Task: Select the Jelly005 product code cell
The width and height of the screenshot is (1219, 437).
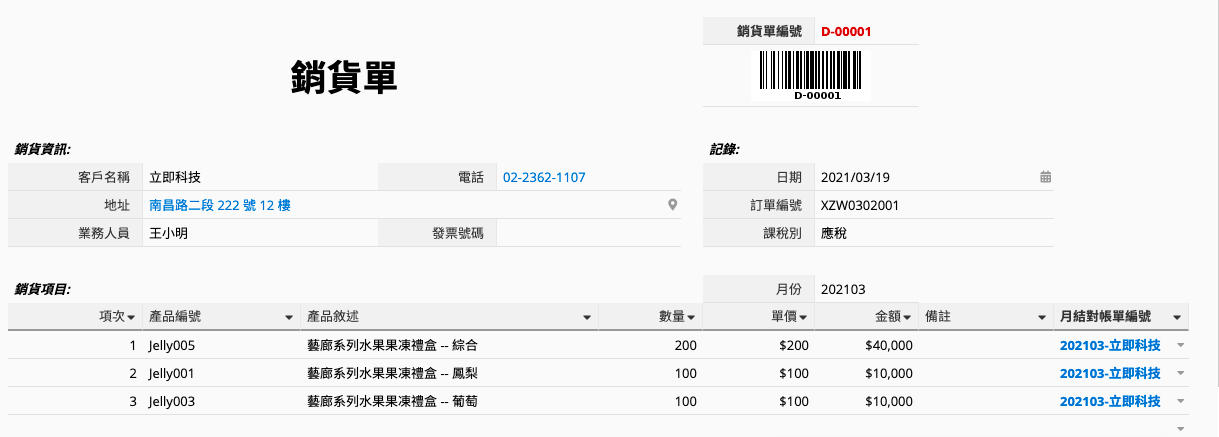Action: click(x=221, y=345)
